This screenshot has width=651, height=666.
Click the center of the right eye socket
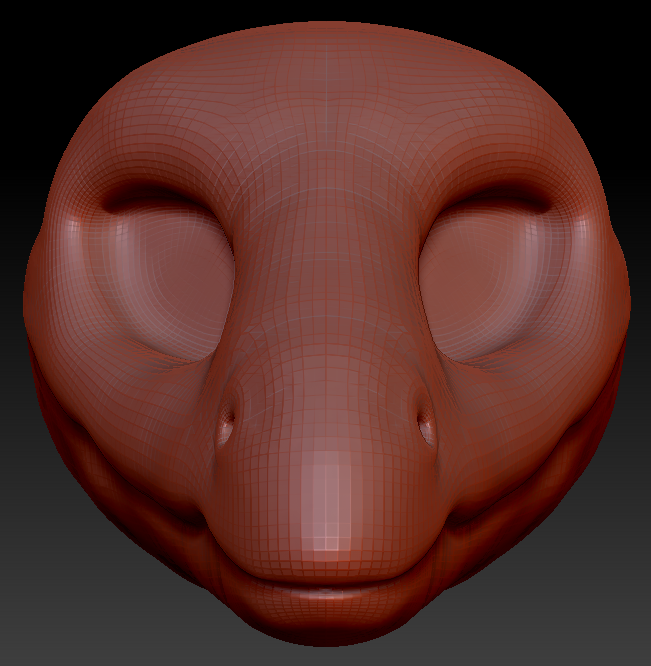pos(490,285)
